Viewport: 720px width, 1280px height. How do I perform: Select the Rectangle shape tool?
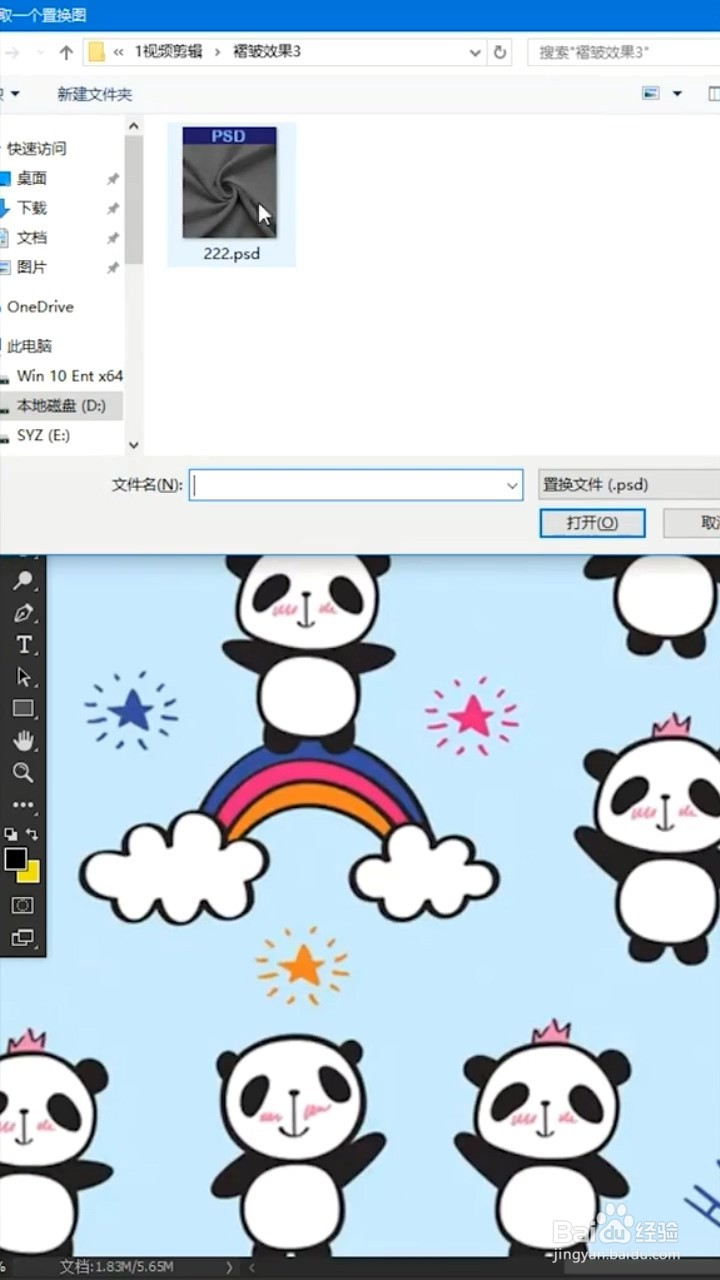[23, 708]
